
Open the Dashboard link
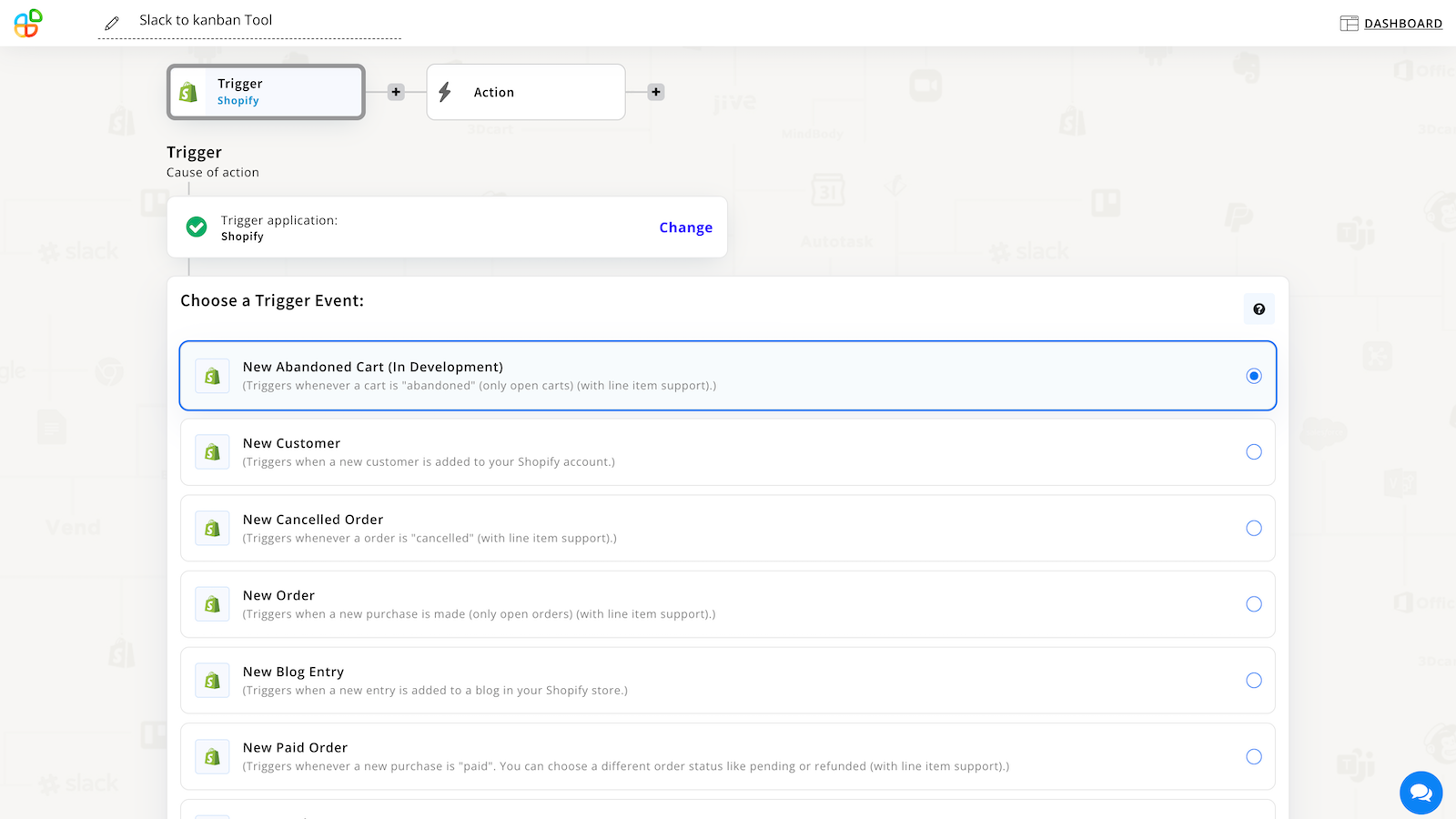click(1402, 24)
